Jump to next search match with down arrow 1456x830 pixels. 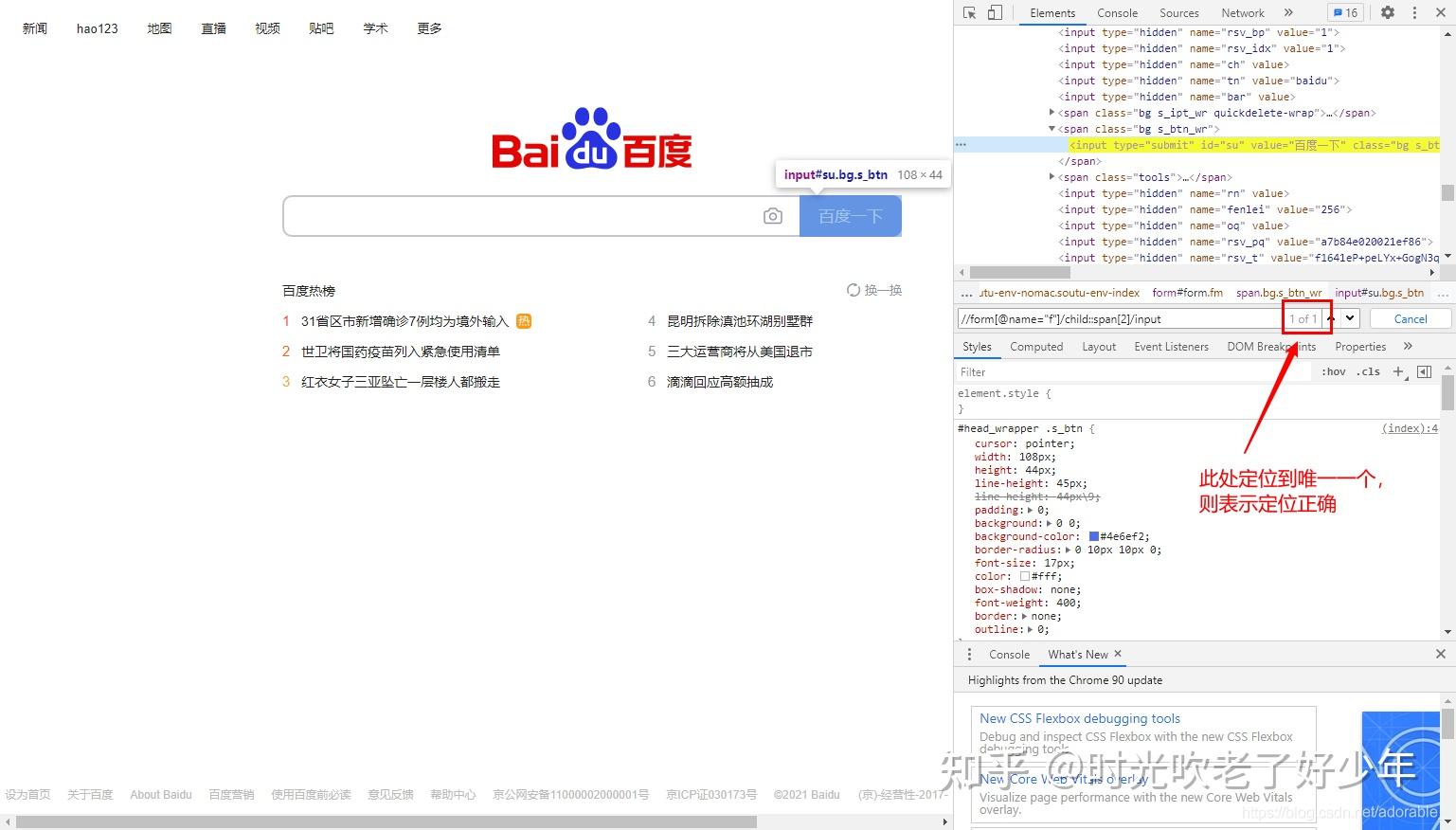pos(1351,318)
